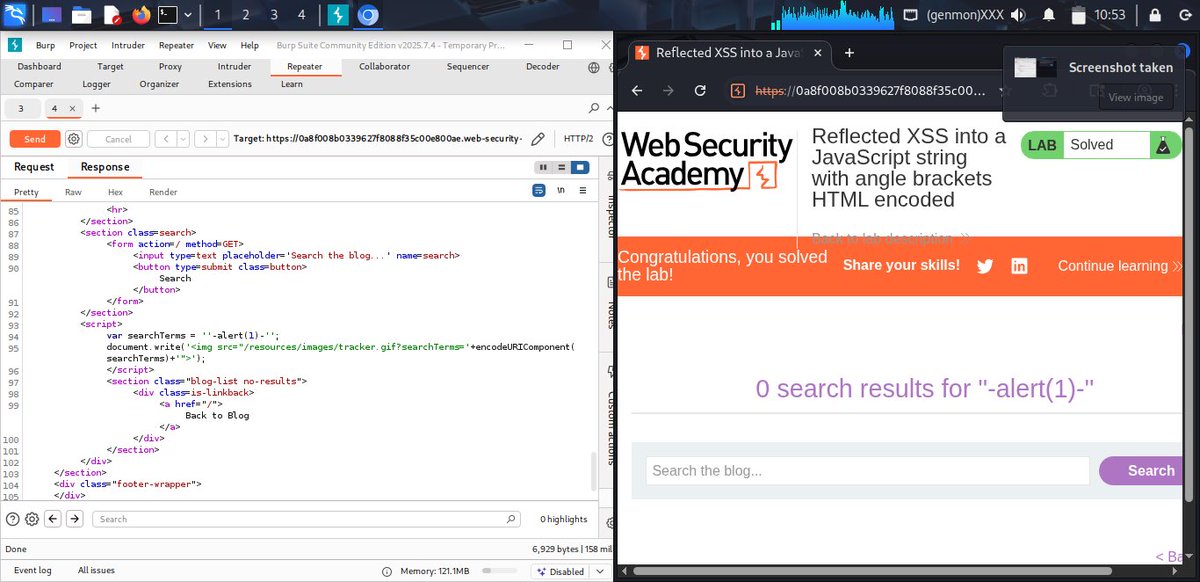Screen dimensions: 1200x582
Task: Show the Request panel
Action: pos(34,167)
